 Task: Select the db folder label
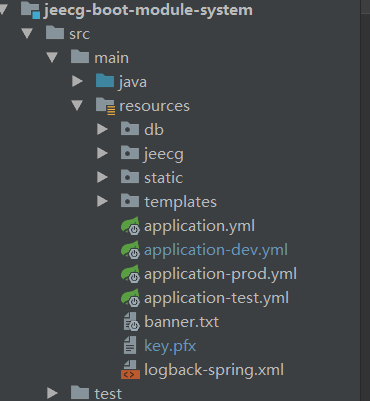pos(154,129)
